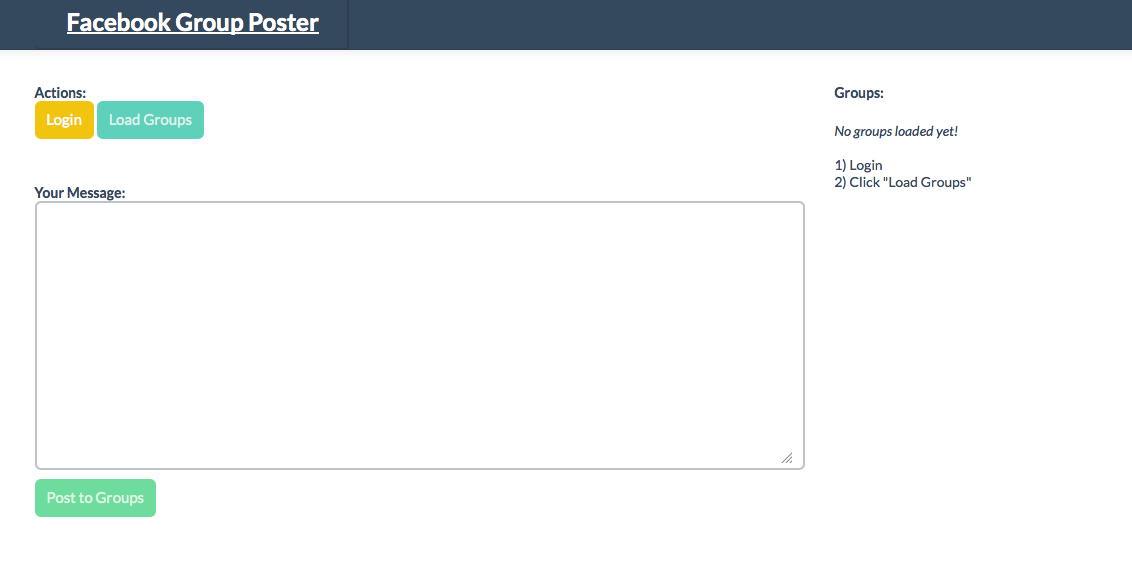Select the word "Poster" in the header title
The image size is (1132, 577).
tap(283, 22)
